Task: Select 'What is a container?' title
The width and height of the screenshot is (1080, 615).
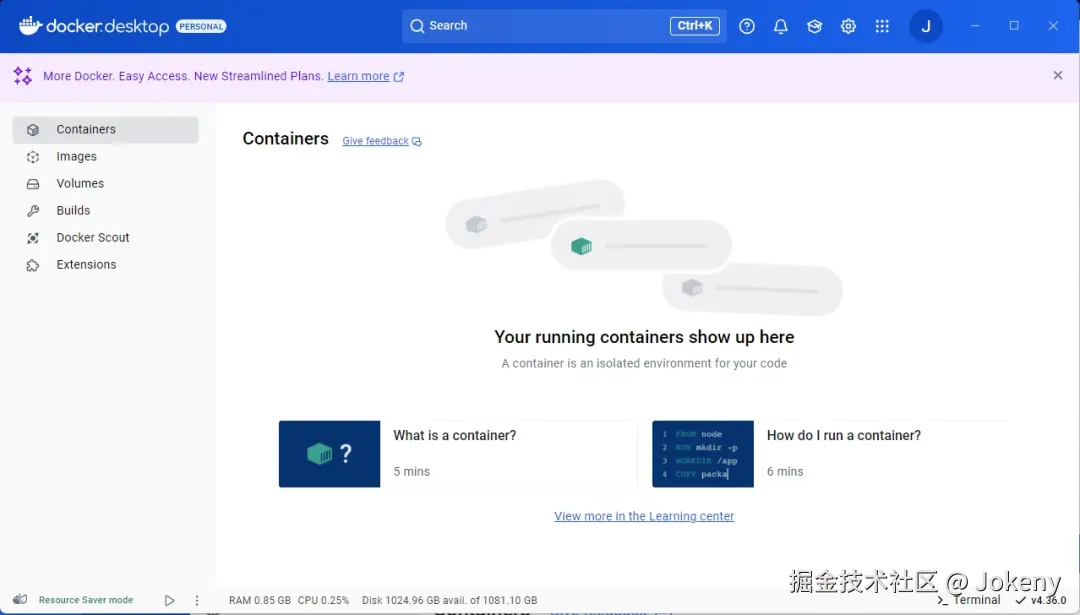Action: click(x=455, y=435)
